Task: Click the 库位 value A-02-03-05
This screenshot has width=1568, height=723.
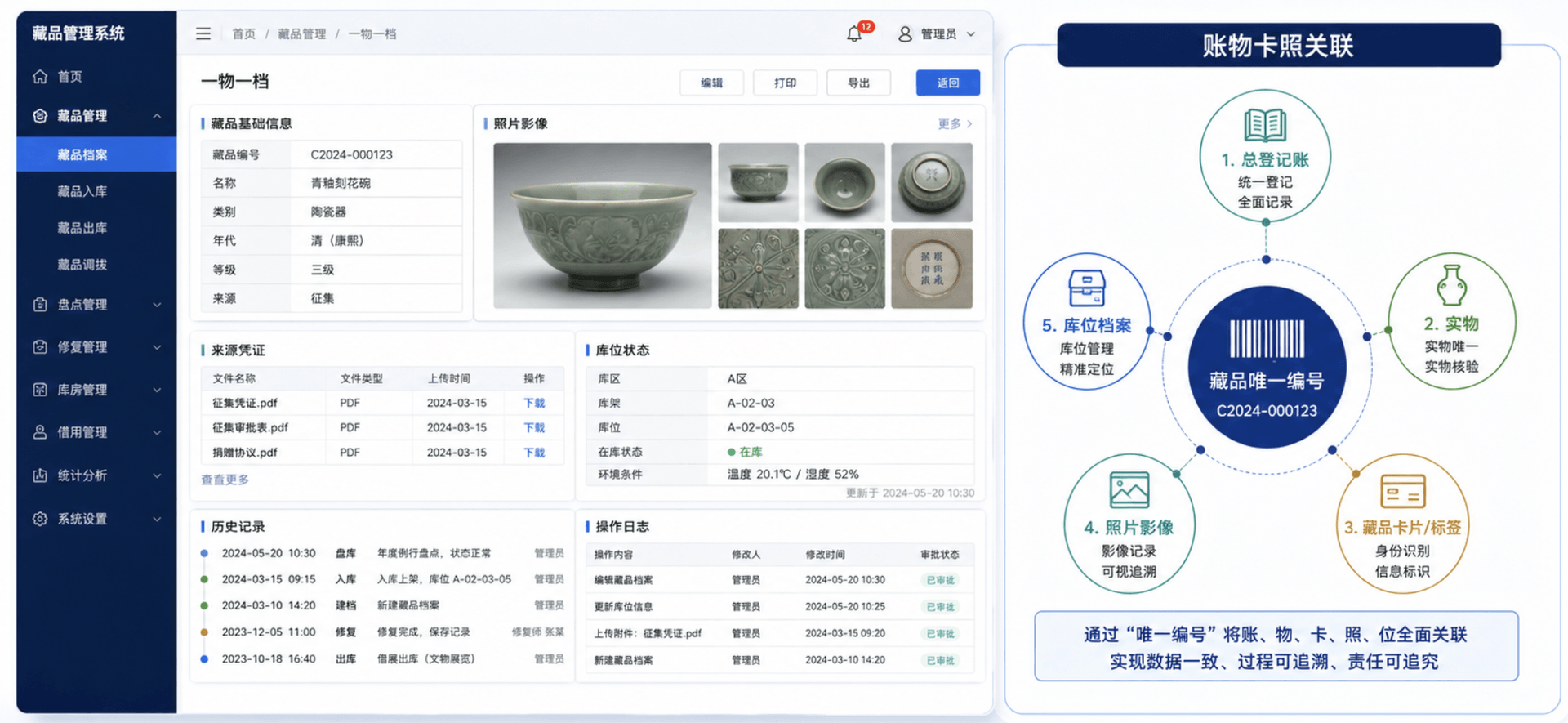Action: [760, 427]
